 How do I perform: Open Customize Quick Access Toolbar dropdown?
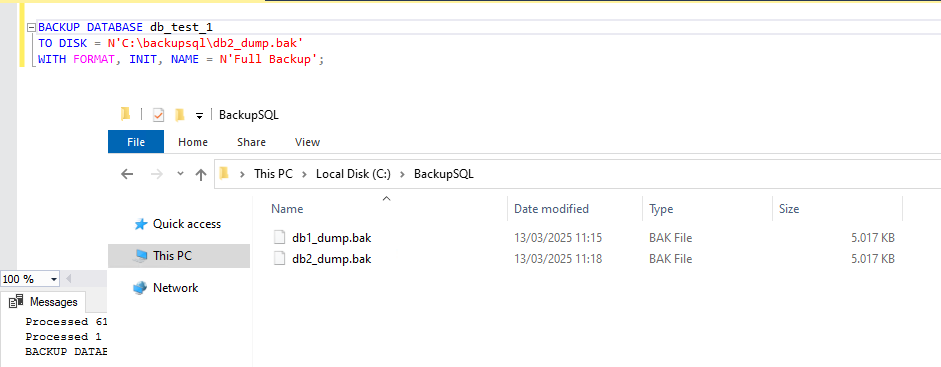[200, 115]
